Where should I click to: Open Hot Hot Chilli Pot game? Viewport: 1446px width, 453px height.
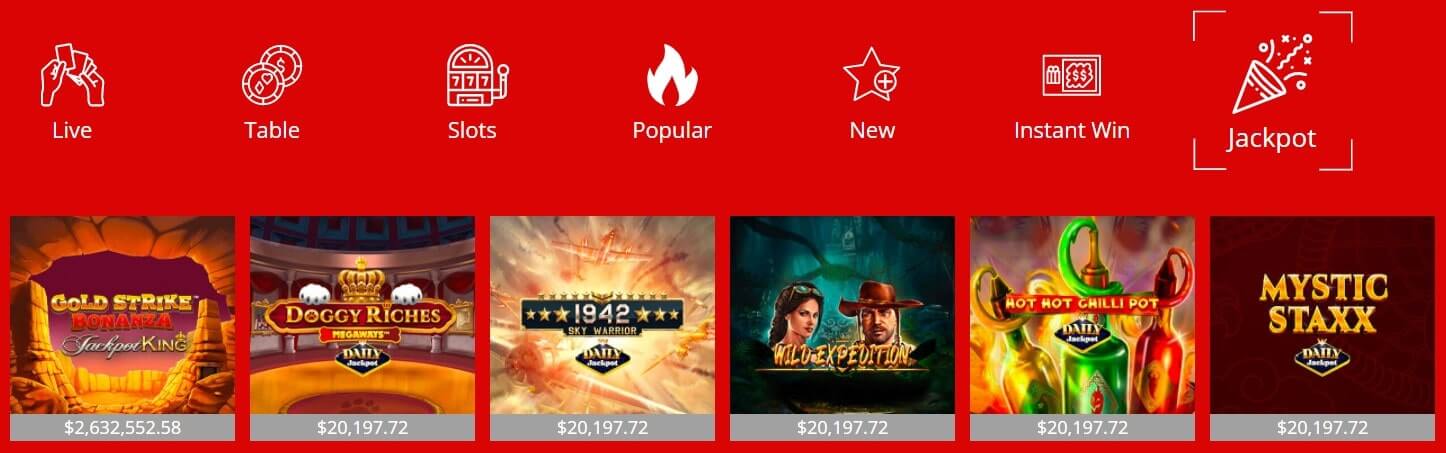(1082, 315)
